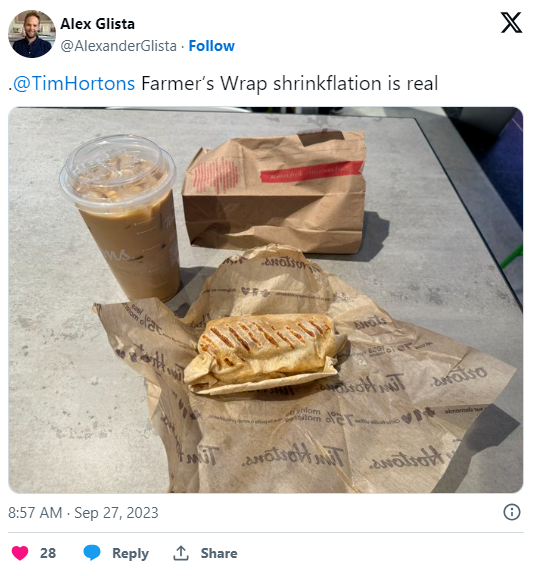Click the brown paper bag in photo
Screen dimensions: 559x576
[x=275, y=192]
